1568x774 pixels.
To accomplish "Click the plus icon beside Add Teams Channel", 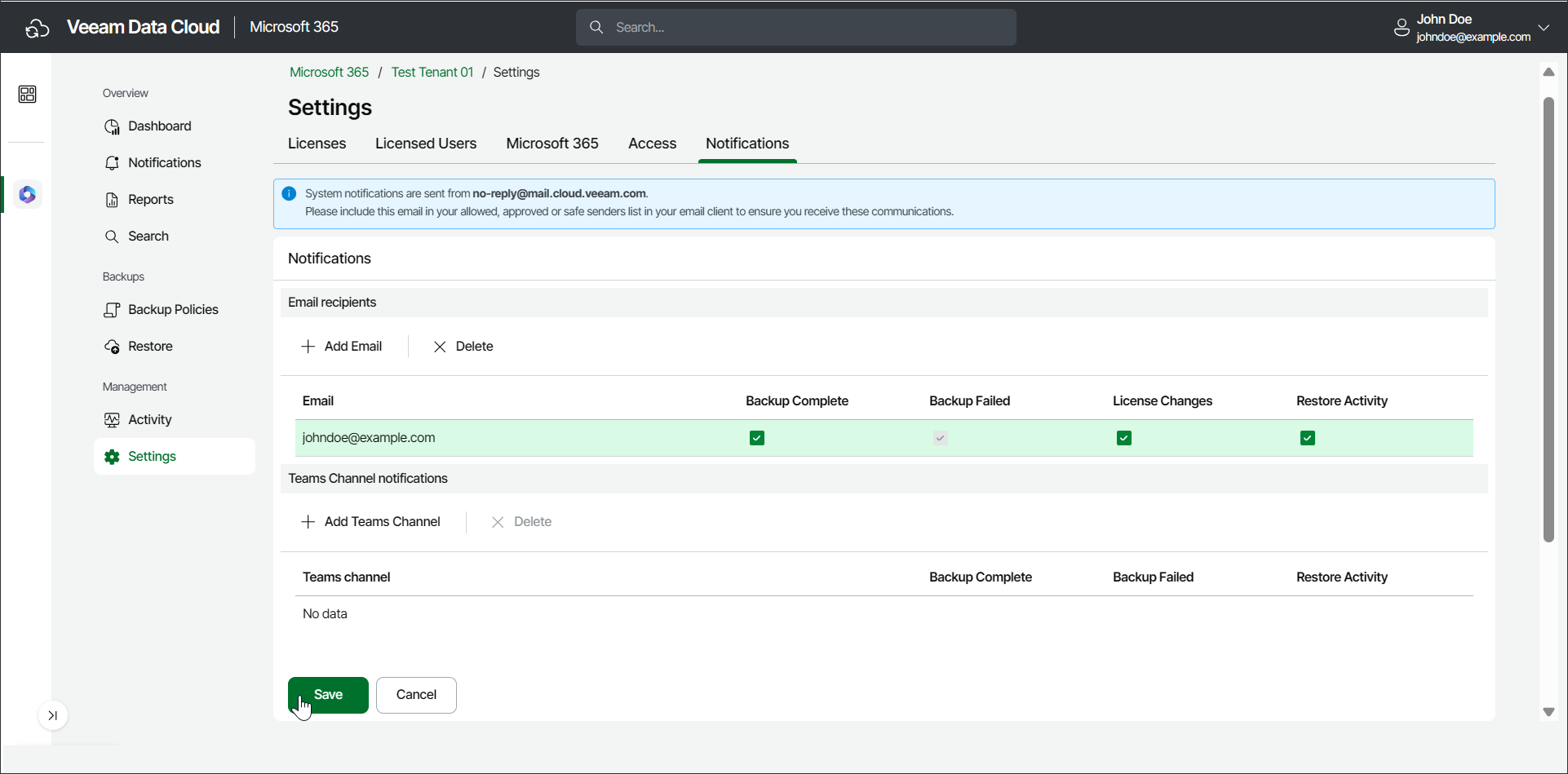I will pyautogui.click(x=308, y=522).
